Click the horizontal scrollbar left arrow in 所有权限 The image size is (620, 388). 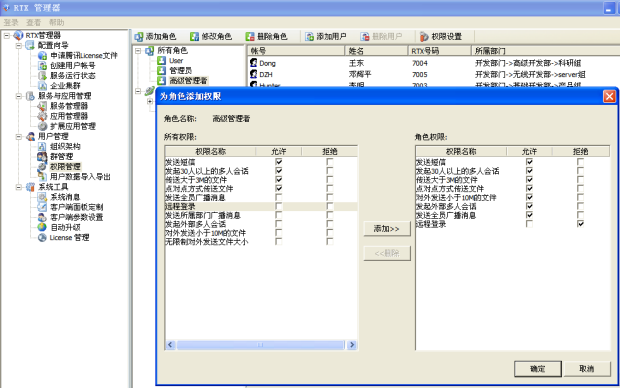tap(170, 345)
